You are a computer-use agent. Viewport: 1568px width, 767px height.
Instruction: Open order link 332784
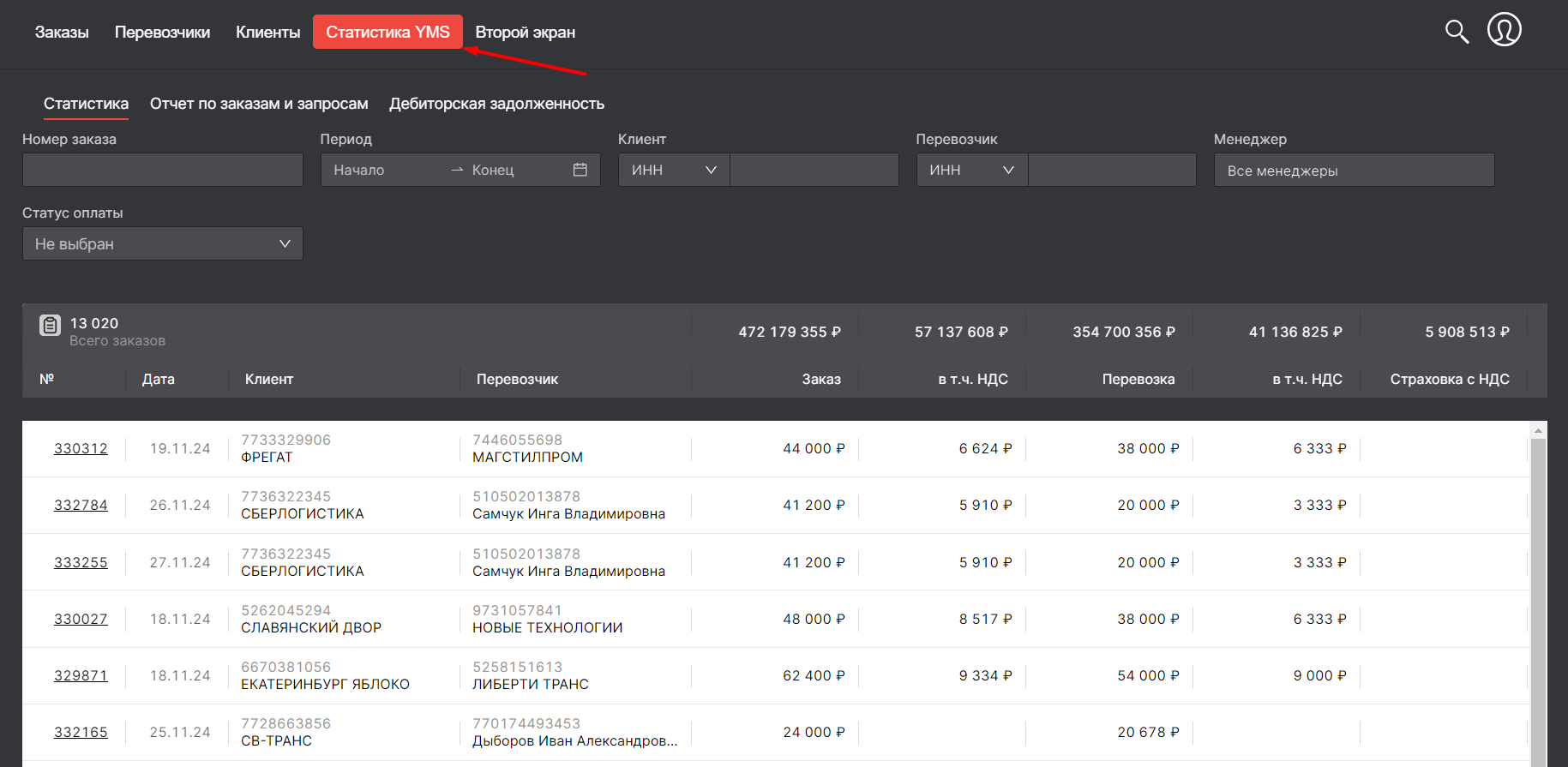[x=81, y=505]
